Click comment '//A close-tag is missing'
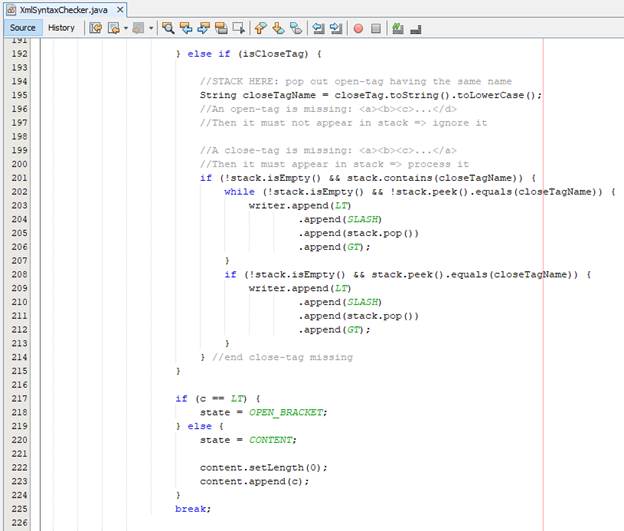Image resolution: width=624 pixels, height=531 pixels. [x=328, y=150]
